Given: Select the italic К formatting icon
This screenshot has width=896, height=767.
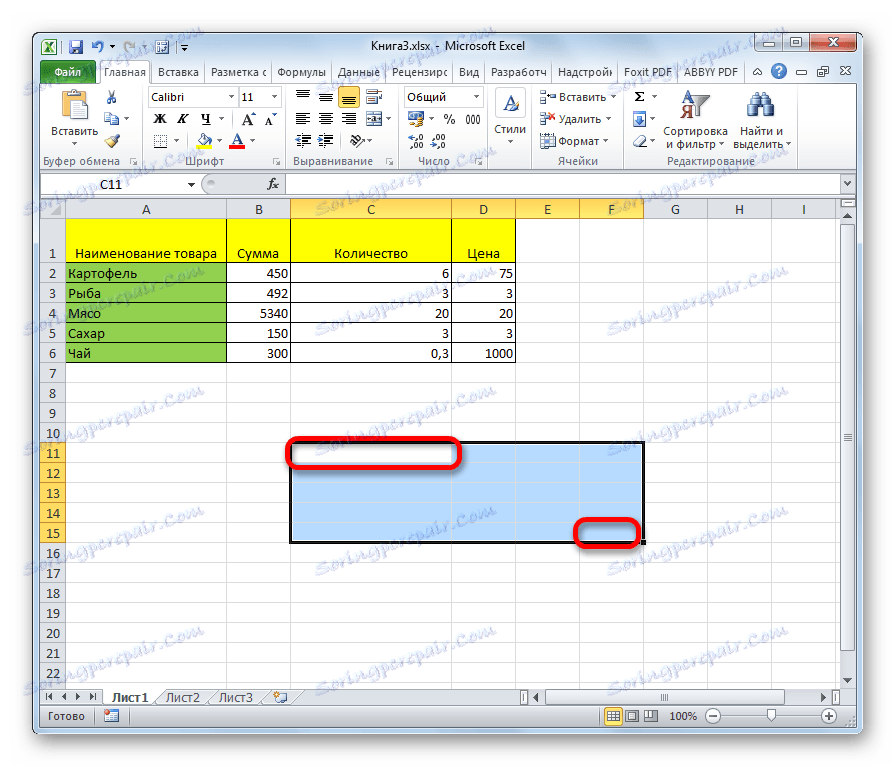Looking at the screenshot, I should 181,117.
